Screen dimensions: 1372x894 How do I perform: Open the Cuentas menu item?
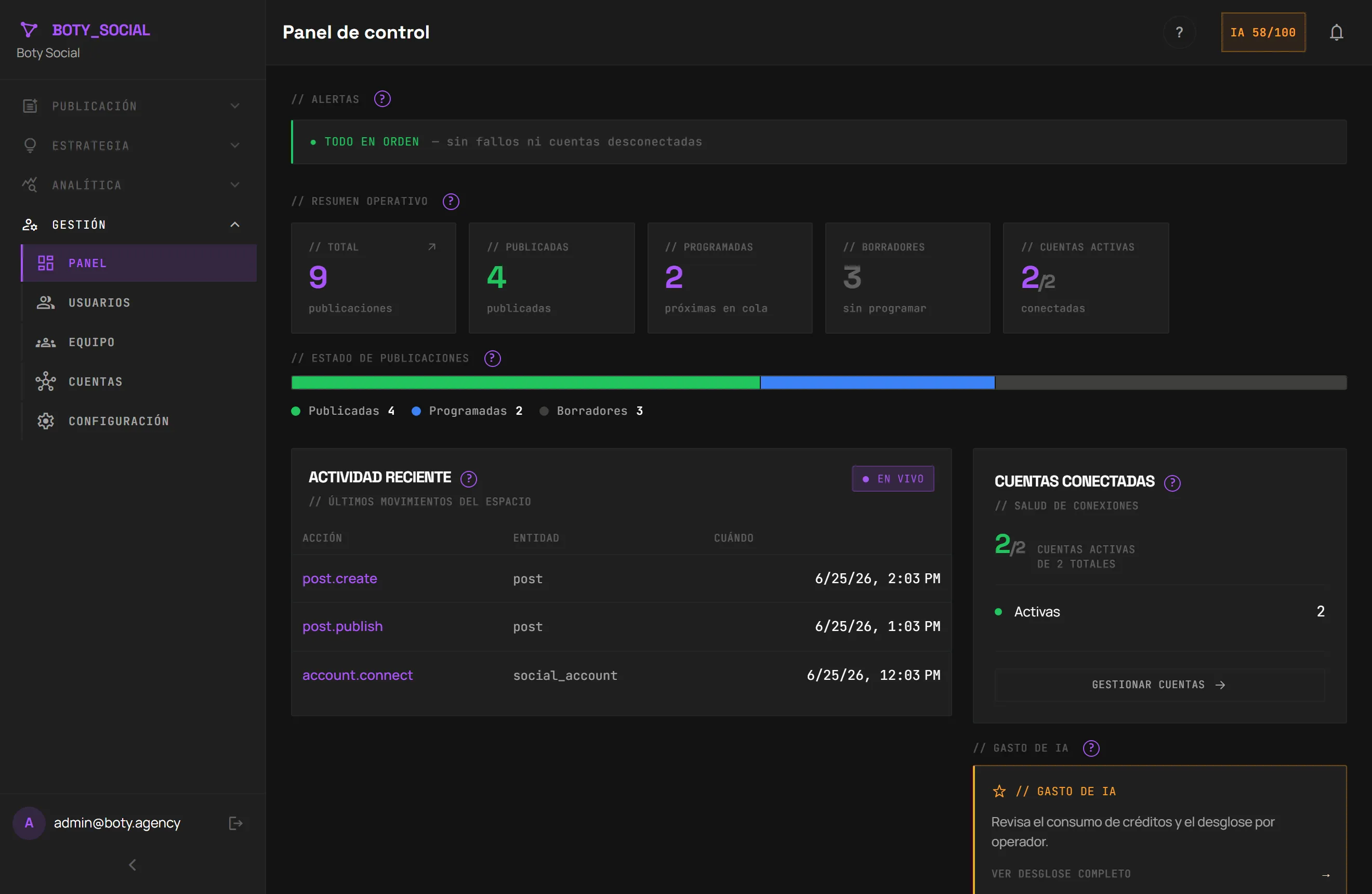point(139,382)
